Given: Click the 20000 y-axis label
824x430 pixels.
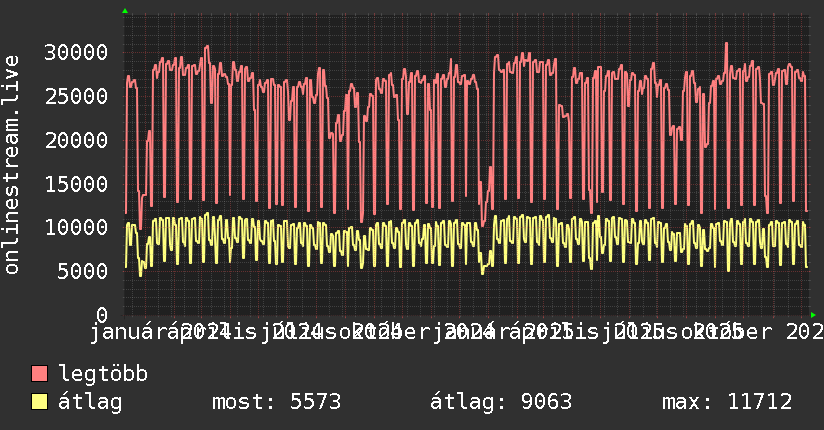Looking at the screenshot, I should pos(76,140).
